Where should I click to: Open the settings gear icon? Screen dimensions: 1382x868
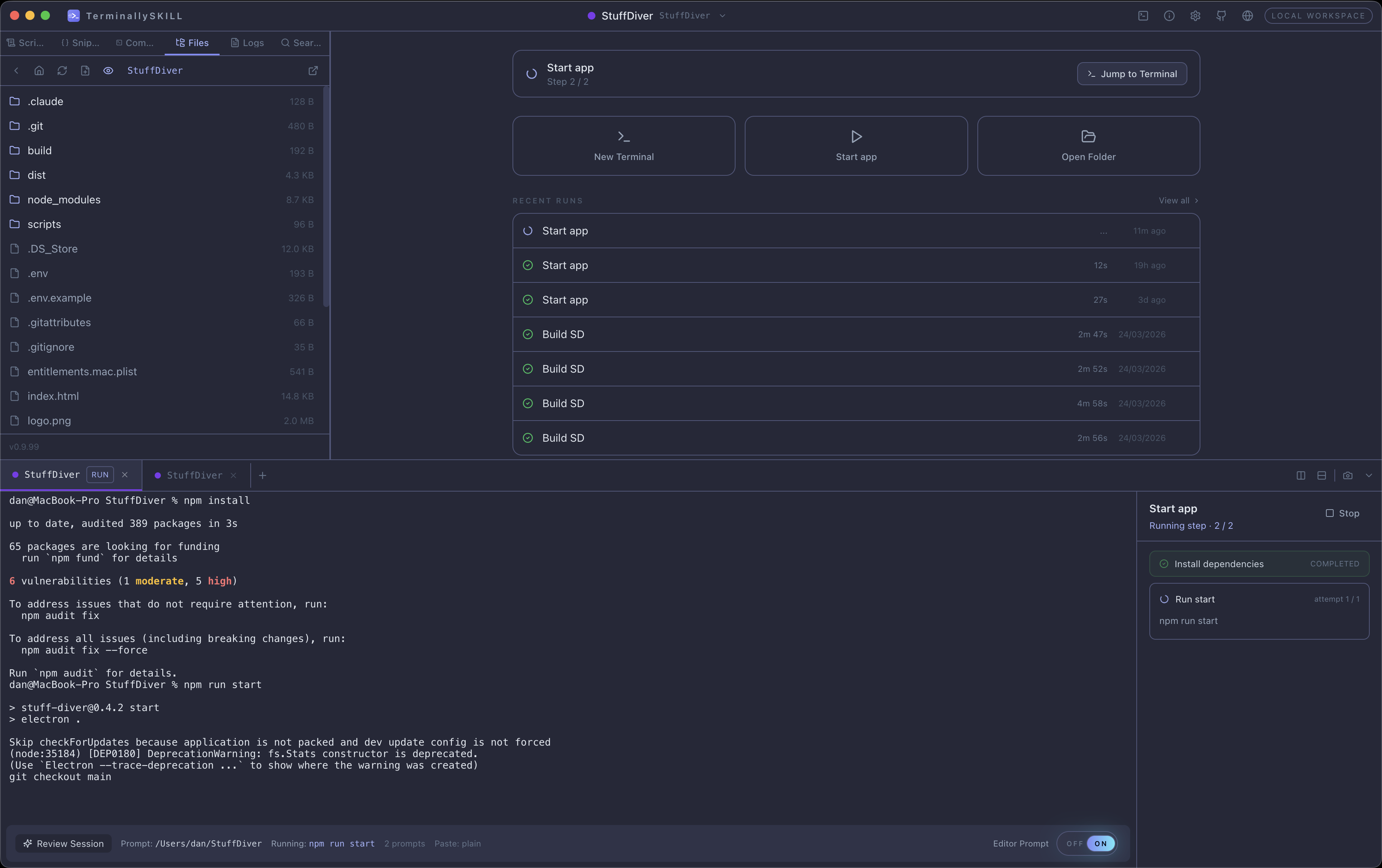(x=1195, y=16)
